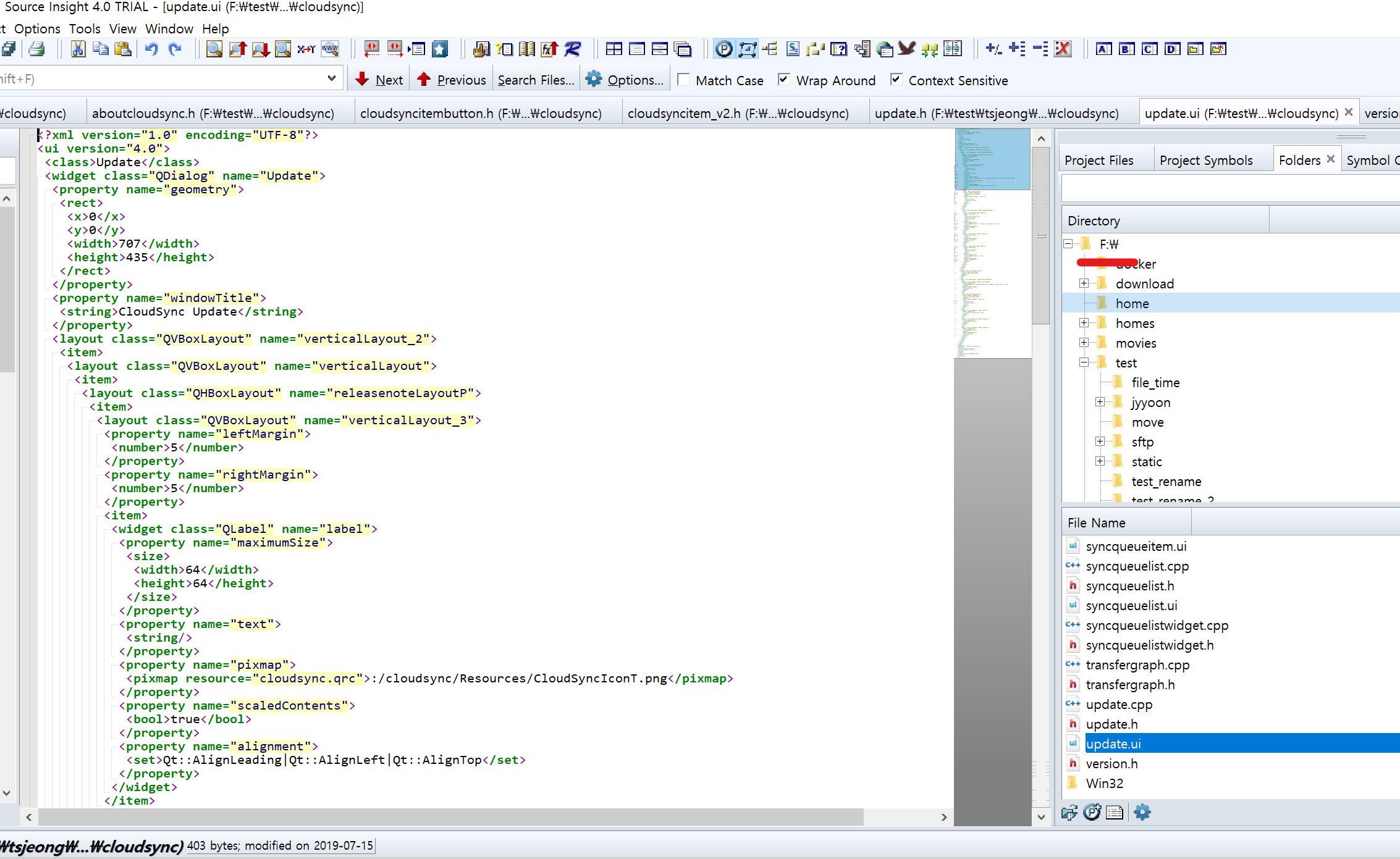
Task: Click the Search Backward icon with up arrow
Action: click(x=237, y=49)
